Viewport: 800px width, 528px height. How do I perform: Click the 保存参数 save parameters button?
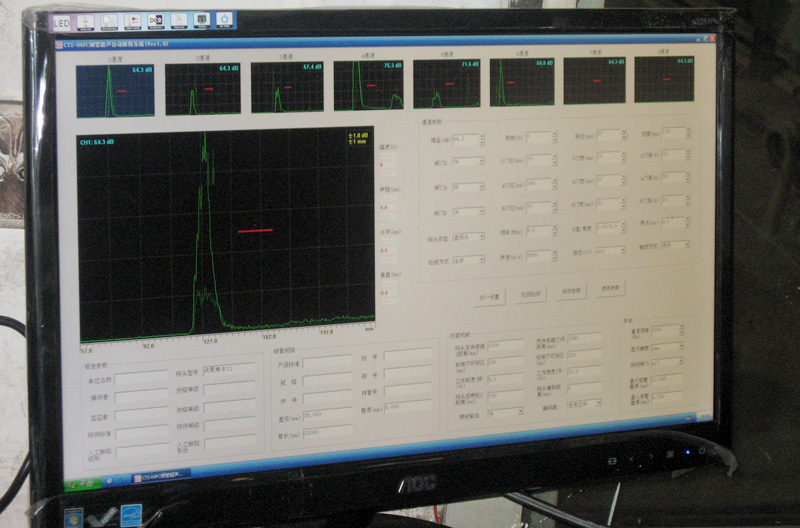pos(572,292)
